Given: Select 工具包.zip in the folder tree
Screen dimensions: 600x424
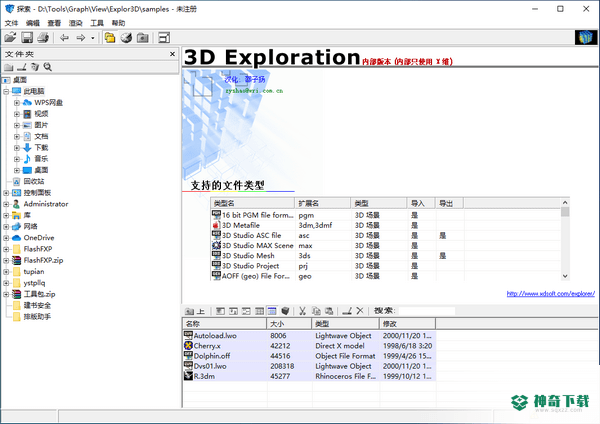Looking at the screenshot, I should pyautogui.click(x=39, y=294).
